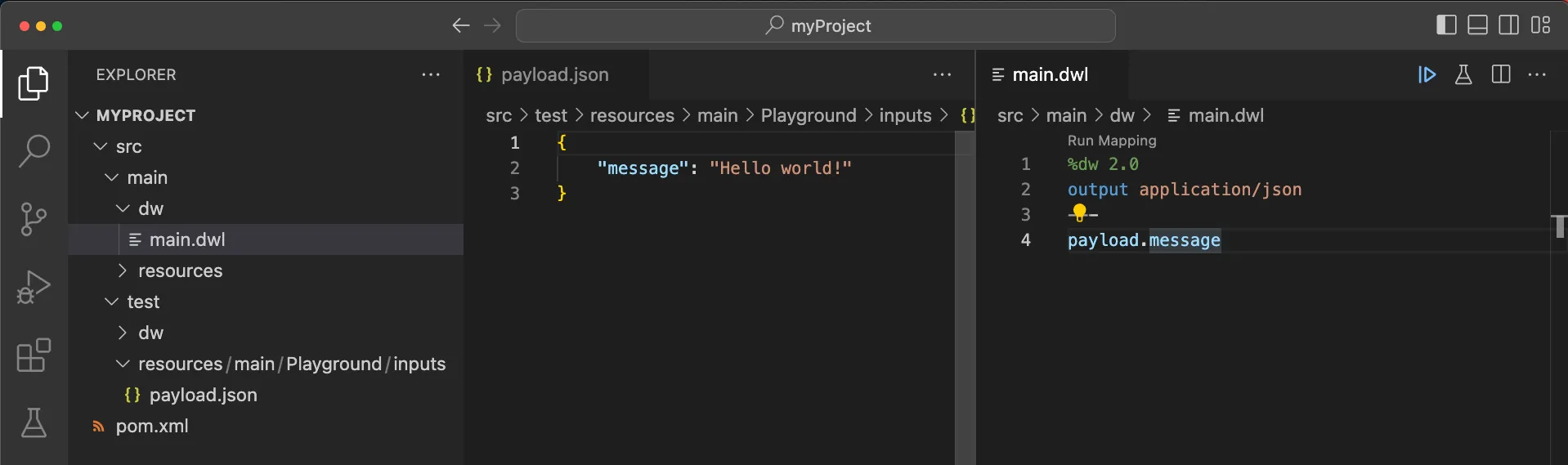Open Explorer views and more actions menu
The height and width of the screenshot is (465, 1568).
click(x=431, y=74)
